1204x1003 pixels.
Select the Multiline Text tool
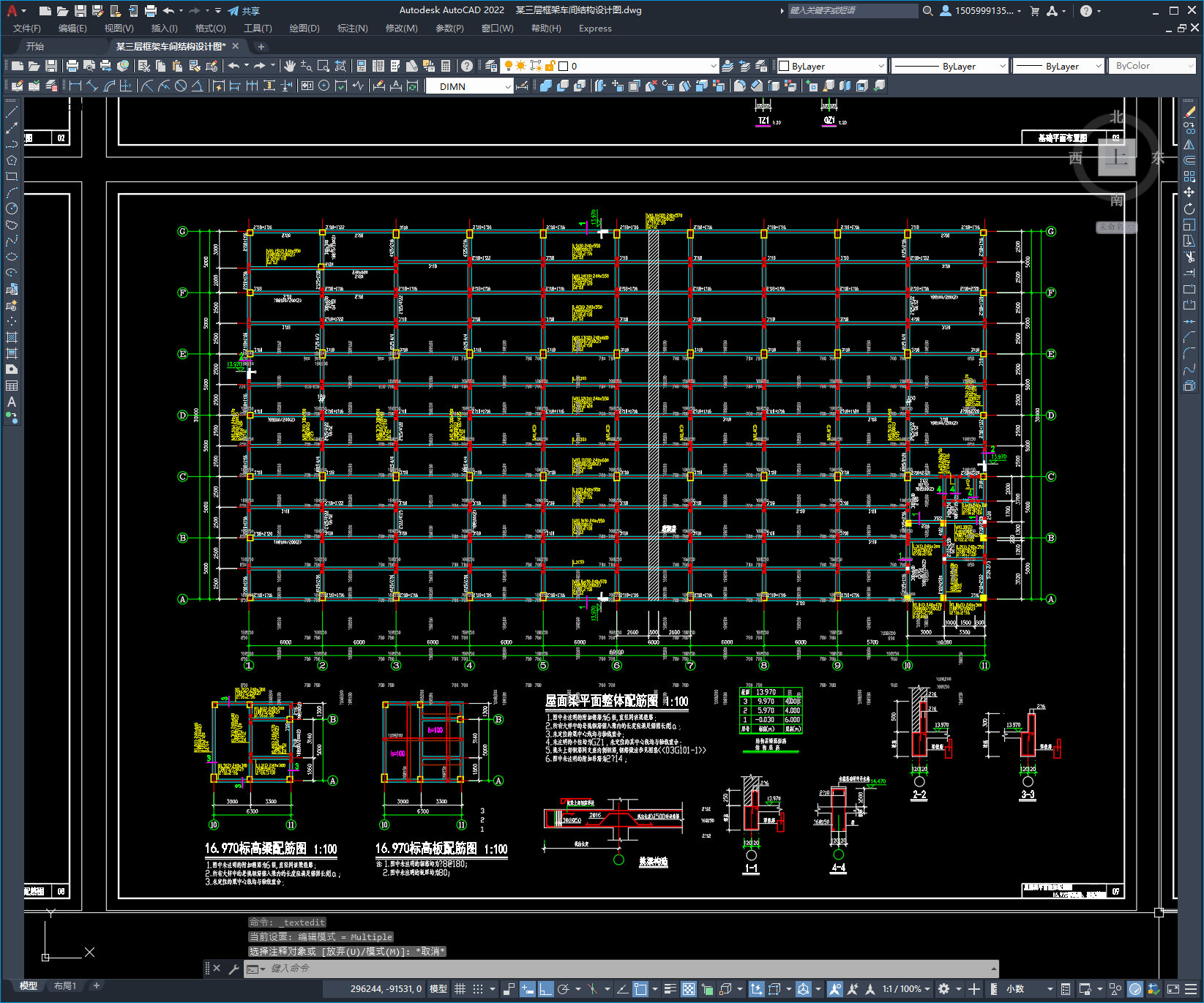12,402
